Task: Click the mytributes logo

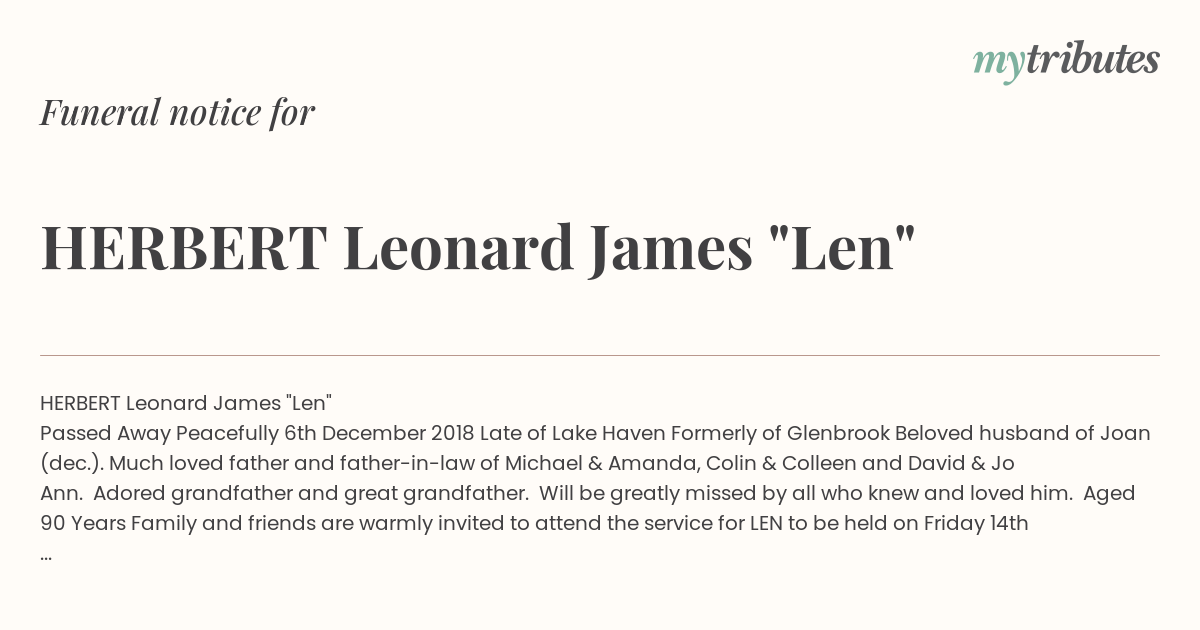Action: (1066, 62)
